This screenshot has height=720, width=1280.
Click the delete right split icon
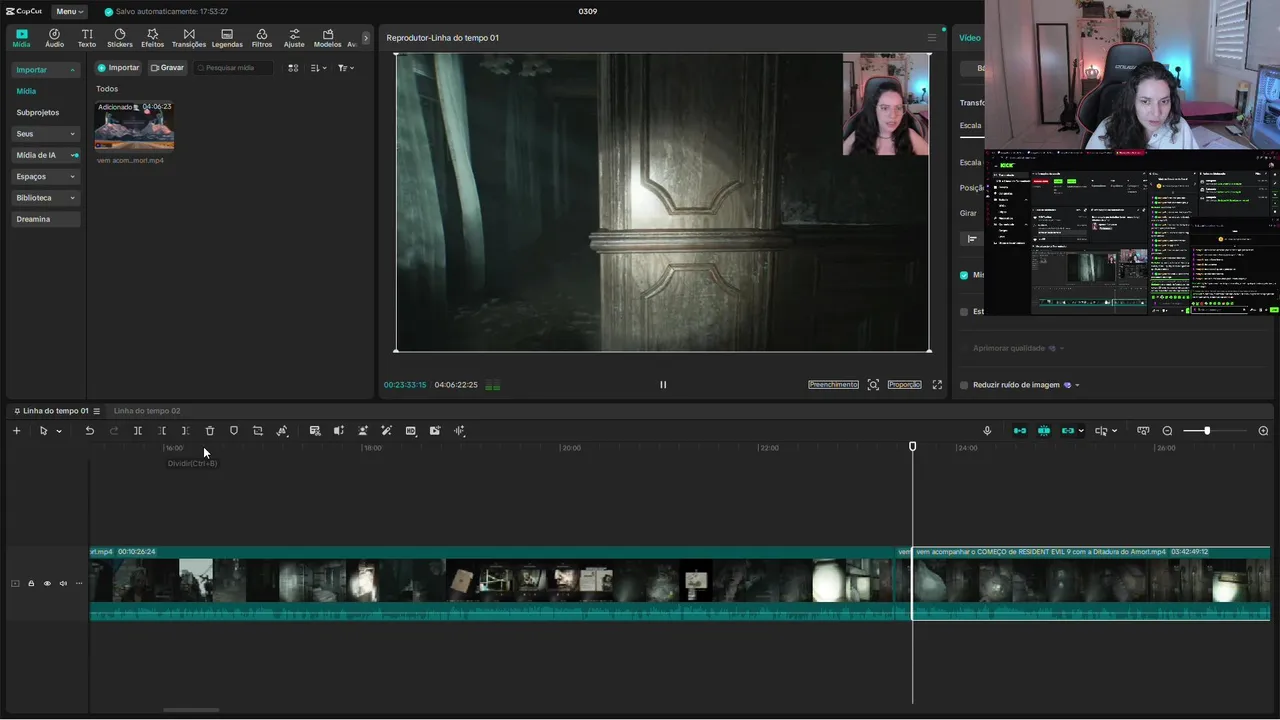[186, 431]
